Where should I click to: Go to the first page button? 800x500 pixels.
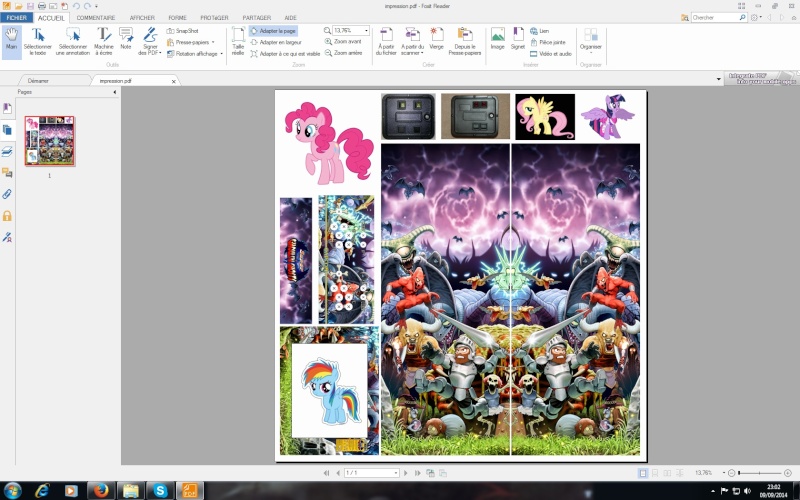tap(326, 473)
